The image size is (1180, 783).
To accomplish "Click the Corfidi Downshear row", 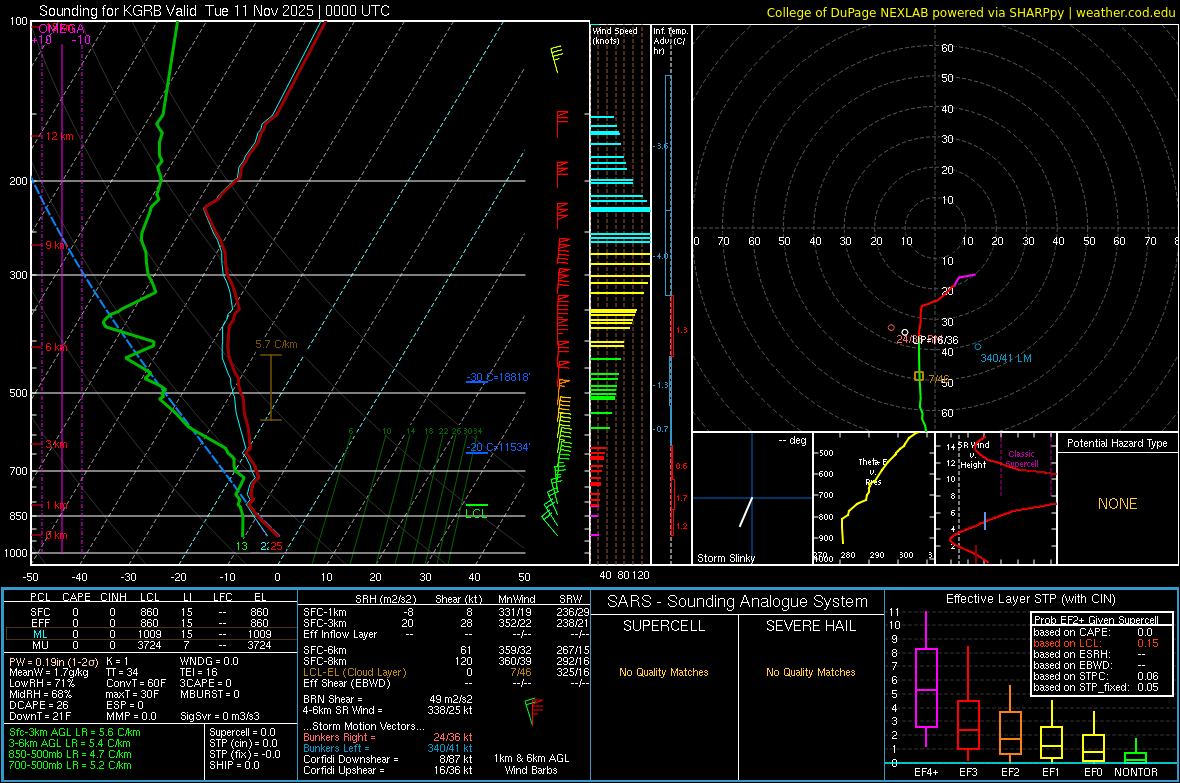I will coord(388,759).
